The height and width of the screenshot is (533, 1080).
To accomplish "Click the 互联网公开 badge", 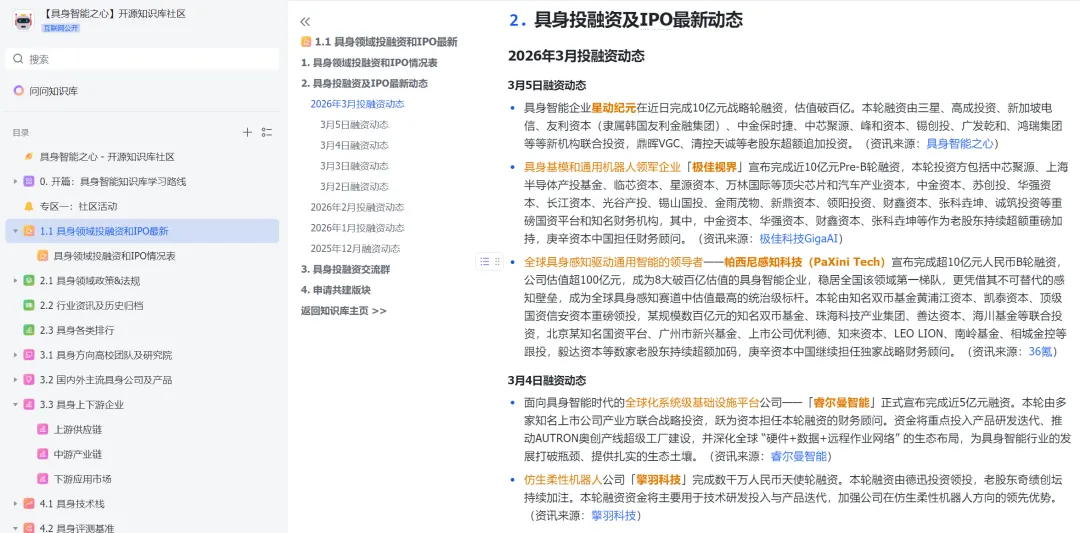I will pyautogui.click(x=61, y=28).
